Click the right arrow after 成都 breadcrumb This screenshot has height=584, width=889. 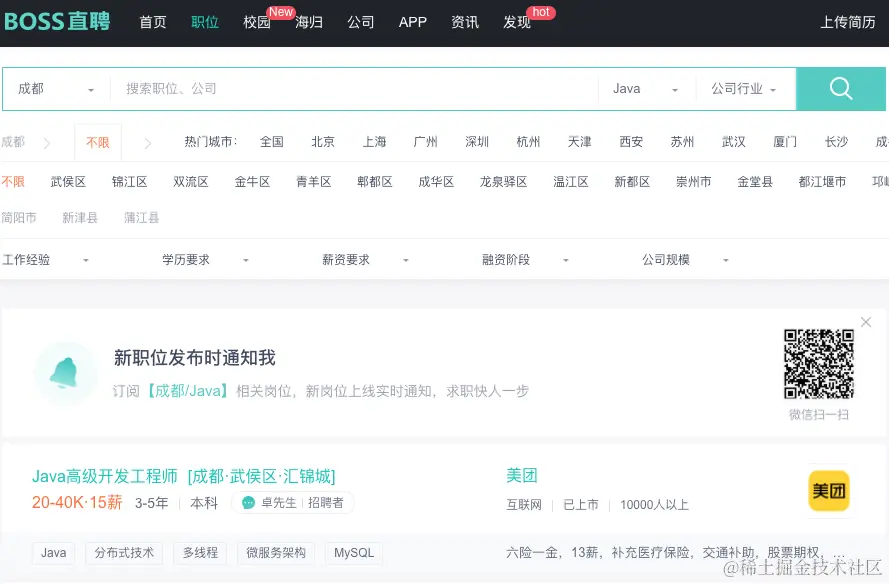tap(47, 143)
